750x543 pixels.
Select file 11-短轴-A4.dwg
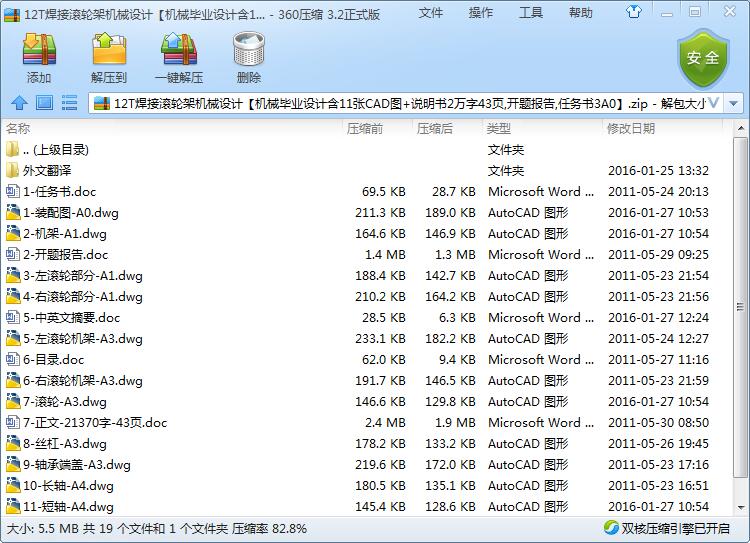point(68,507)
